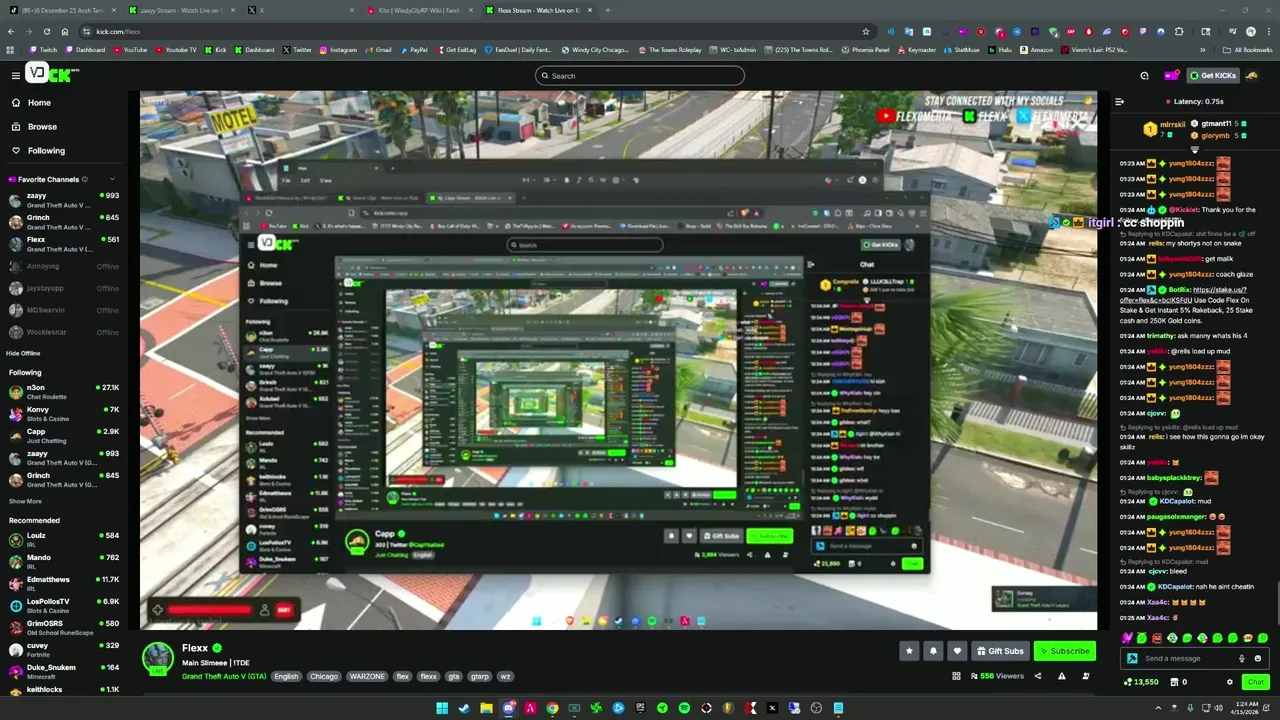This screenshot has width=1280, height=720.
Task: Open zaayy in Favorite Channels
Action: click(63, 200)
